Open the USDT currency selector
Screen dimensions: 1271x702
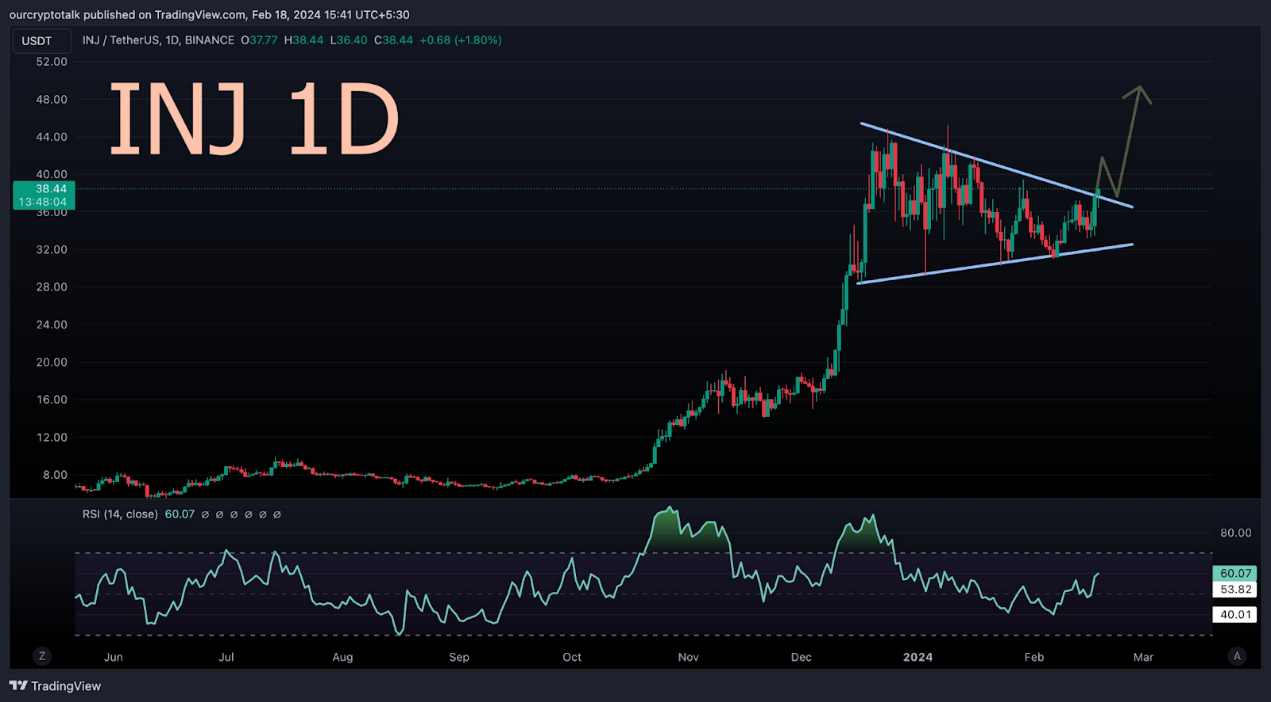click(42, 41)
